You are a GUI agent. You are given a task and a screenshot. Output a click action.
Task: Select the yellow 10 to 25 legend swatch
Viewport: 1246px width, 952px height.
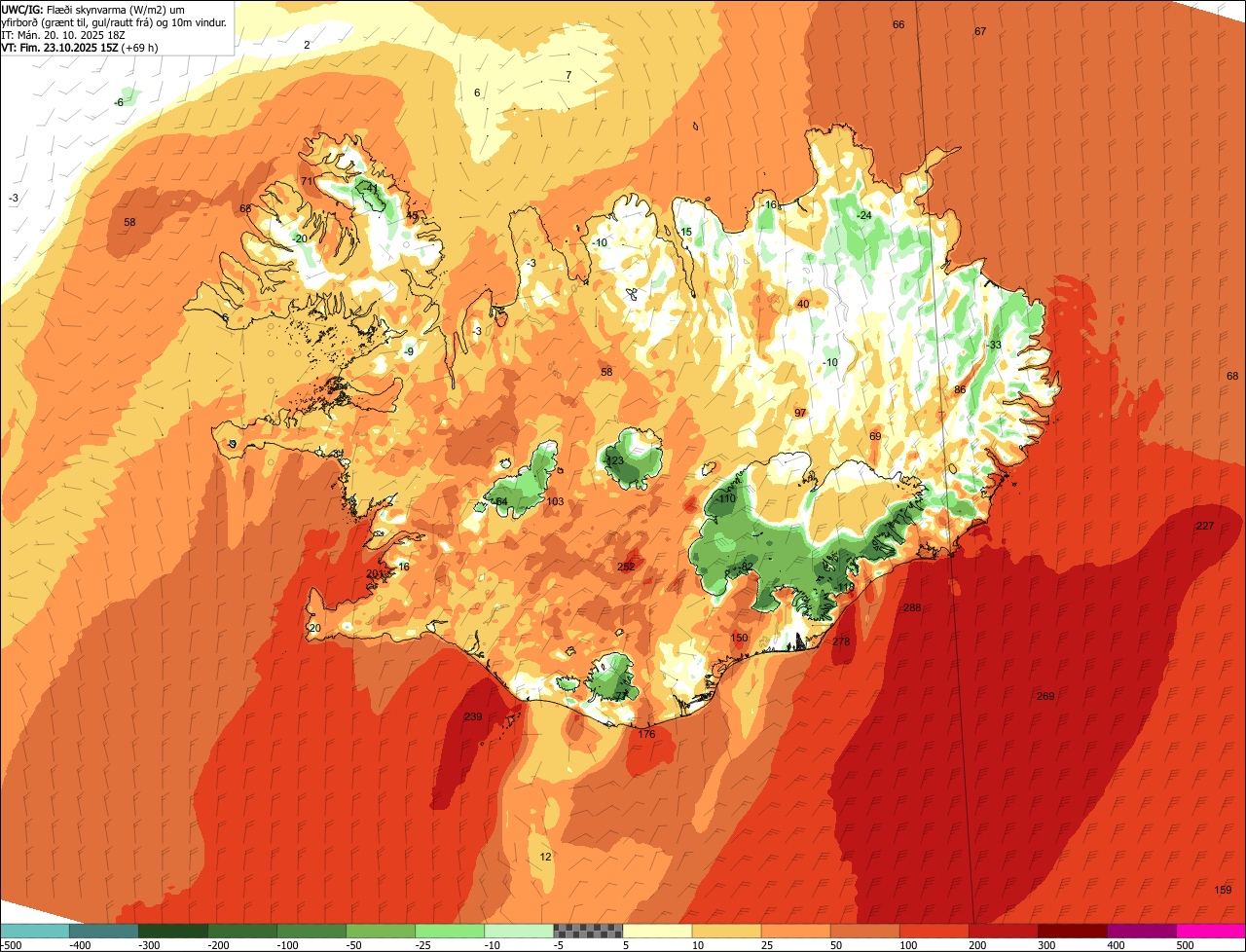point(726,932)
